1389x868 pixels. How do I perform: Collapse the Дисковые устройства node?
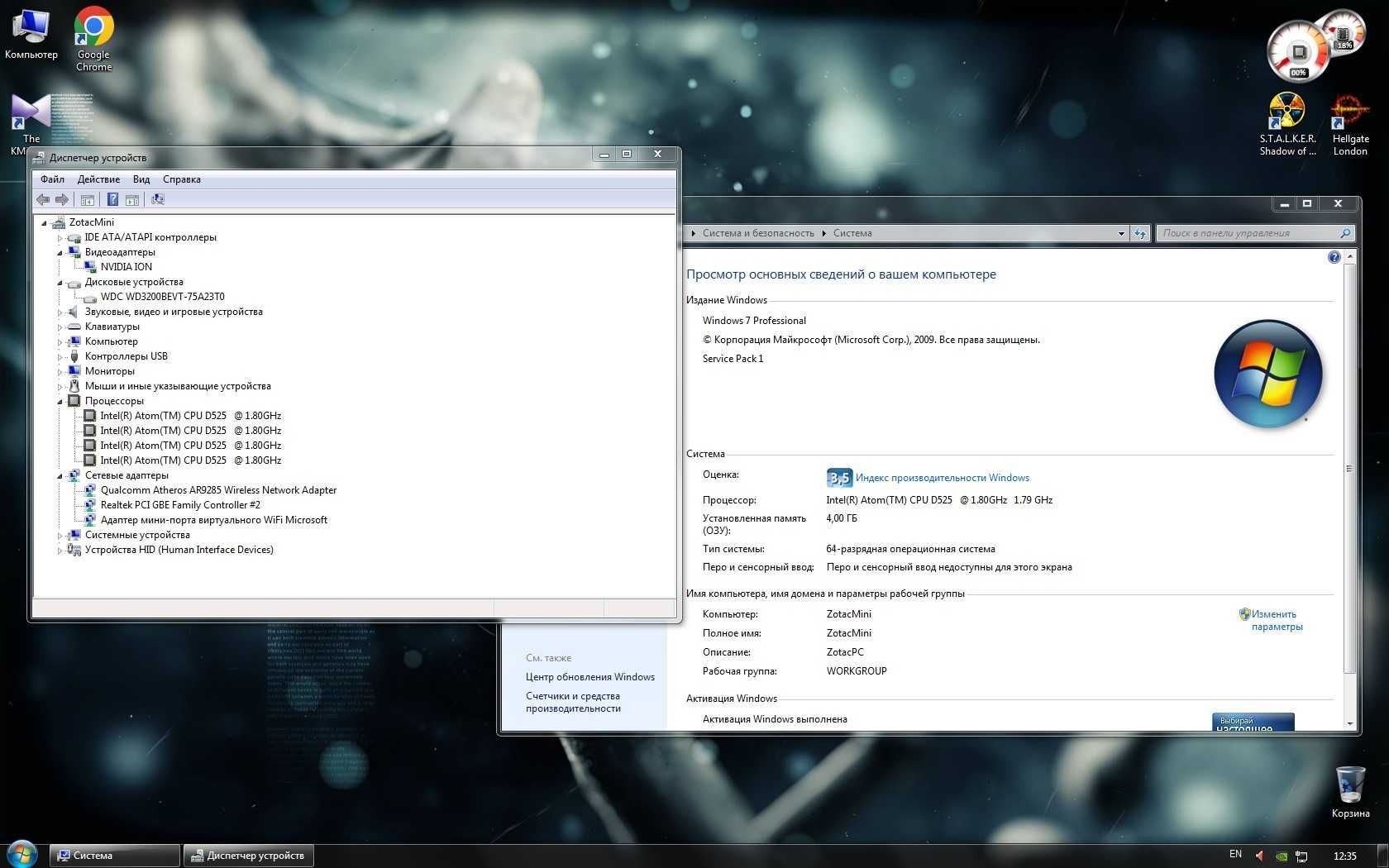pyautogui.click(x=60, y=283)
